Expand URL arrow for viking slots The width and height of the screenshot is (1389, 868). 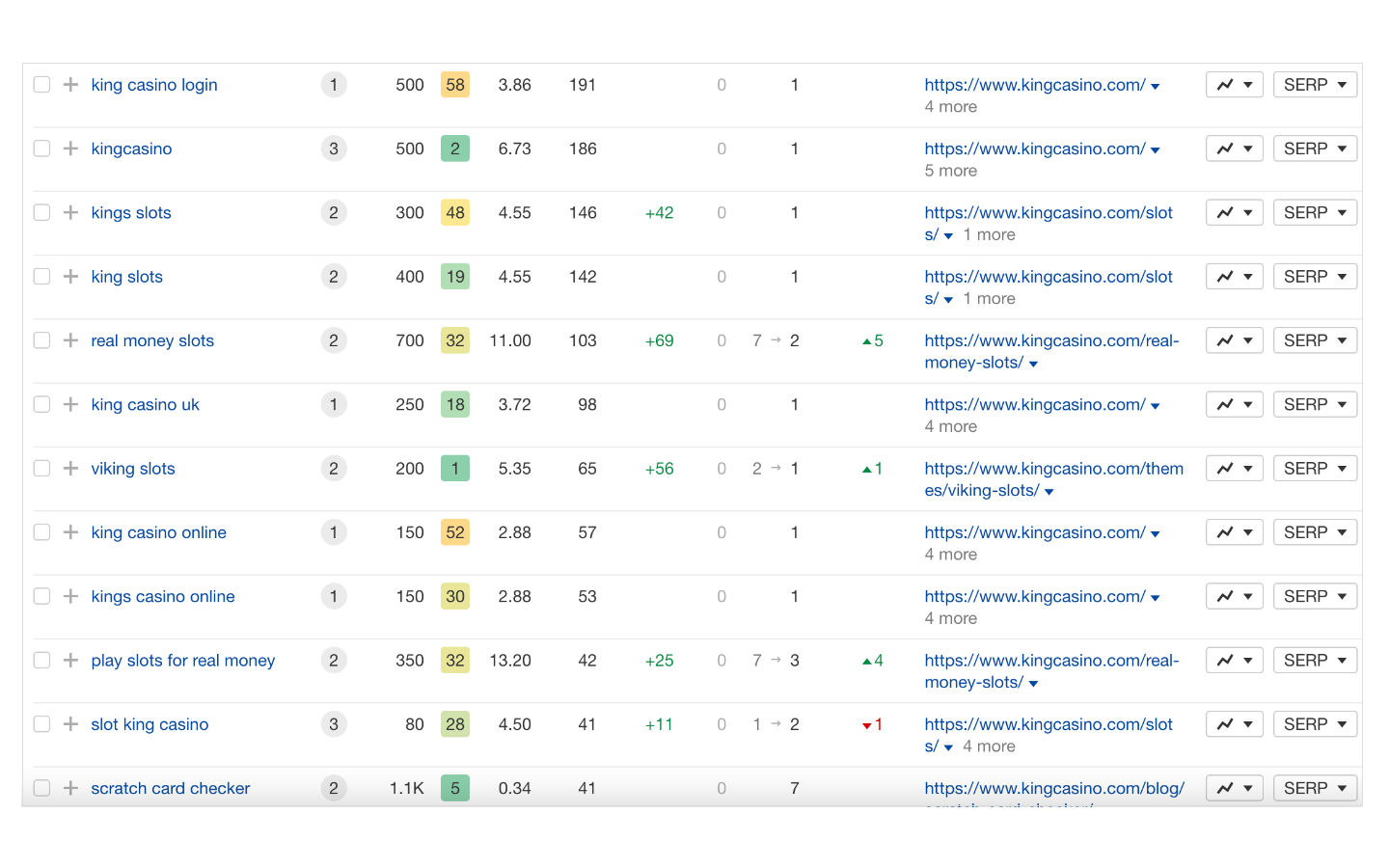(x=1049, y=492)
